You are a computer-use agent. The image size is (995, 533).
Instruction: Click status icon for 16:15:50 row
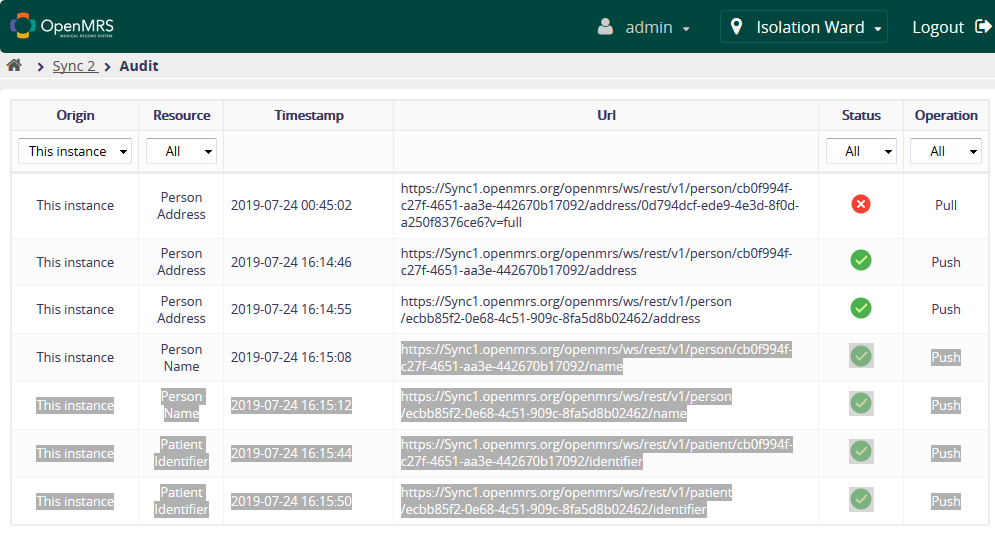click(860, 500)
